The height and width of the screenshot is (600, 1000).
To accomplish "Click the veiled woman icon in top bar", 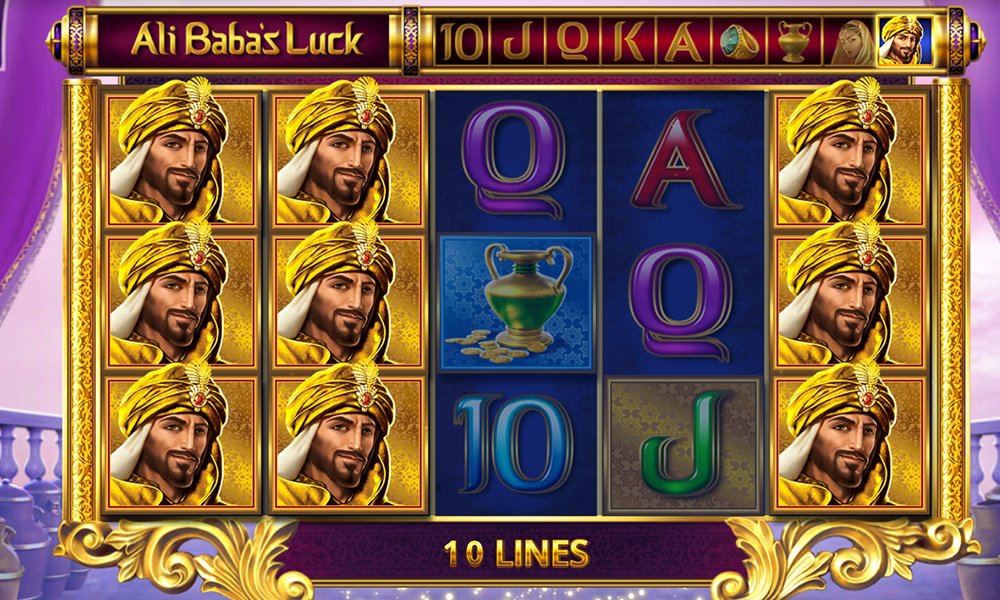I will pyautogui.click(x=851, y=41).
